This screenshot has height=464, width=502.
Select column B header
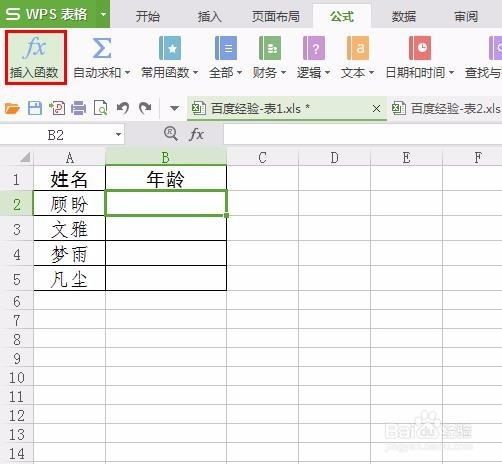166,157
